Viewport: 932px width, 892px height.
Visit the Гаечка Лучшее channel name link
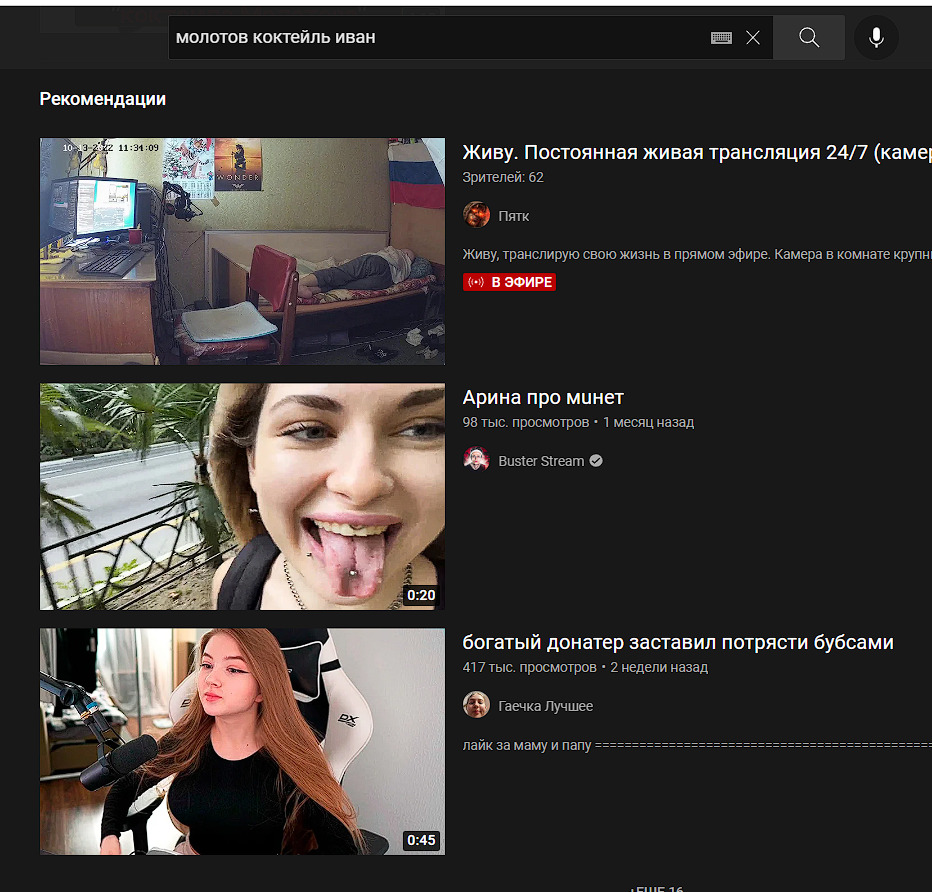[545, 706]
